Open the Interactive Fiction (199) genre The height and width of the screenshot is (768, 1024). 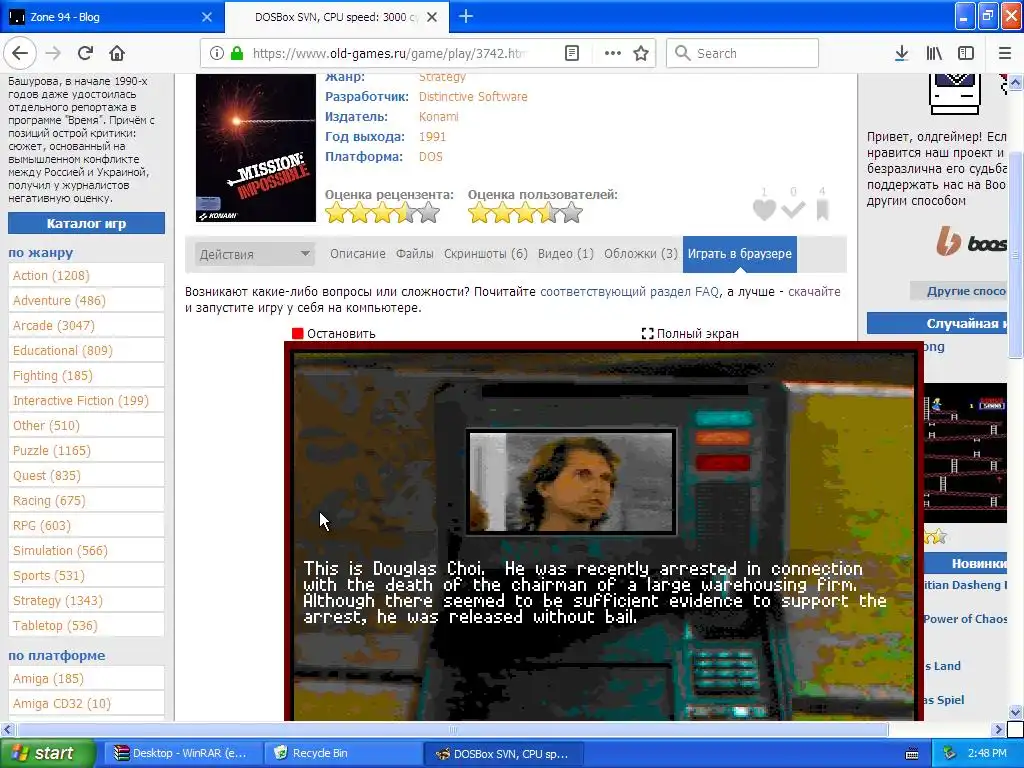pyautogui.click(x=86, y=400)
